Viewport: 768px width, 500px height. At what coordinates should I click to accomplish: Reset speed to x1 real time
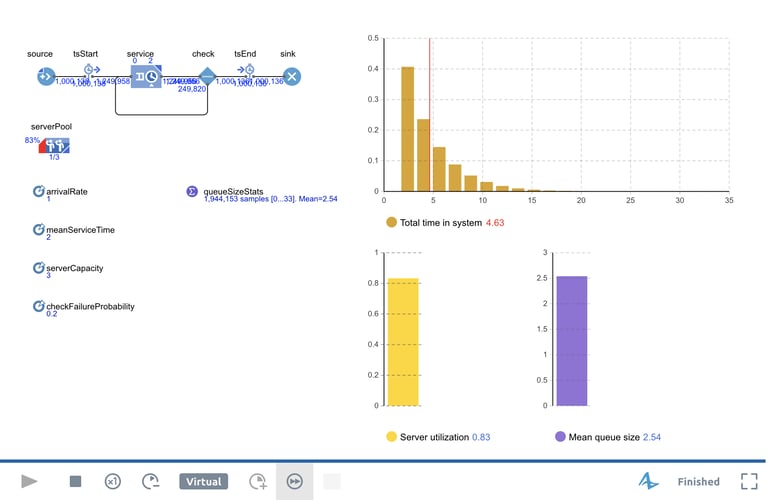point(113,481)
